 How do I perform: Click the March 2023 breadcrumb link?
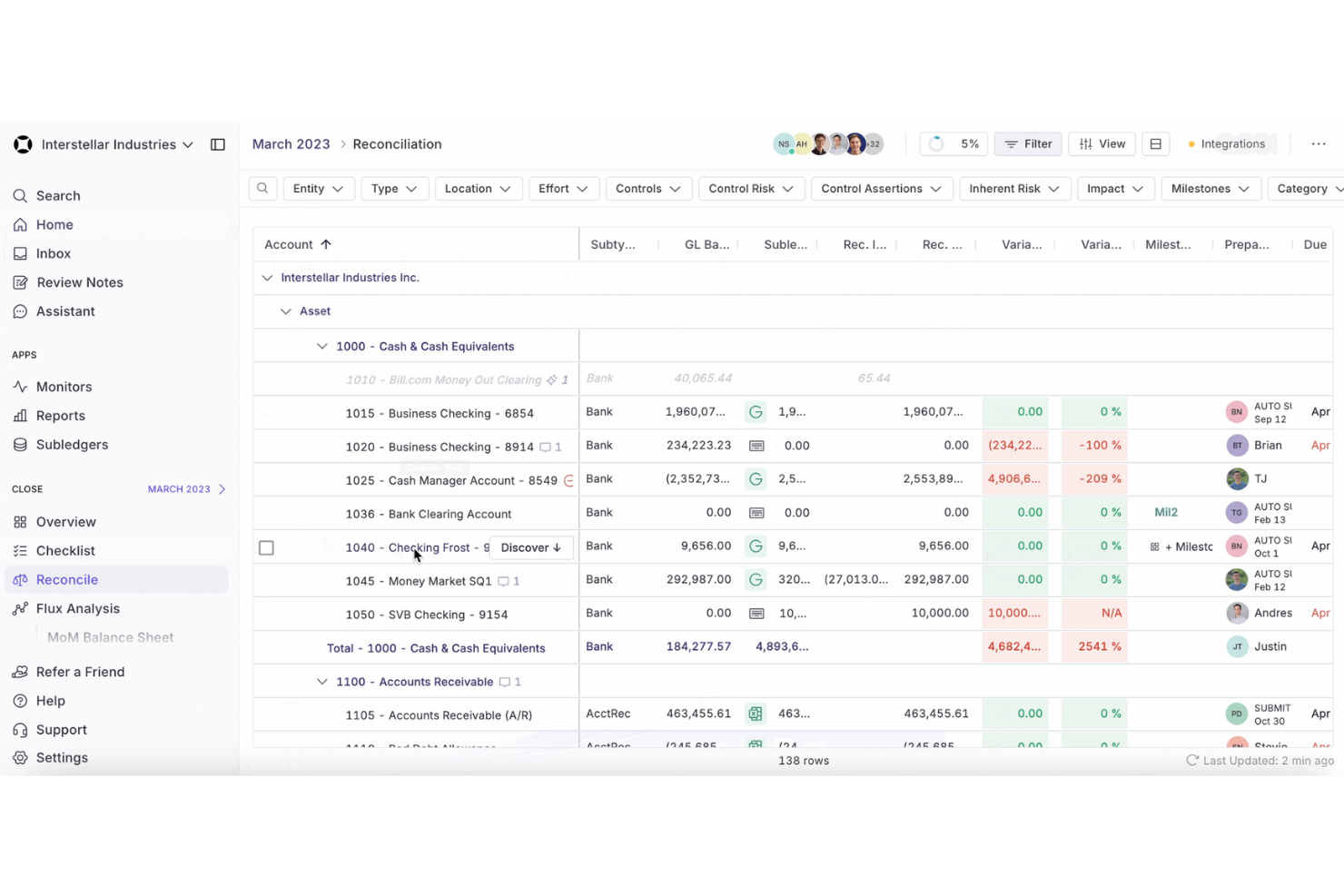coord(291,144)
